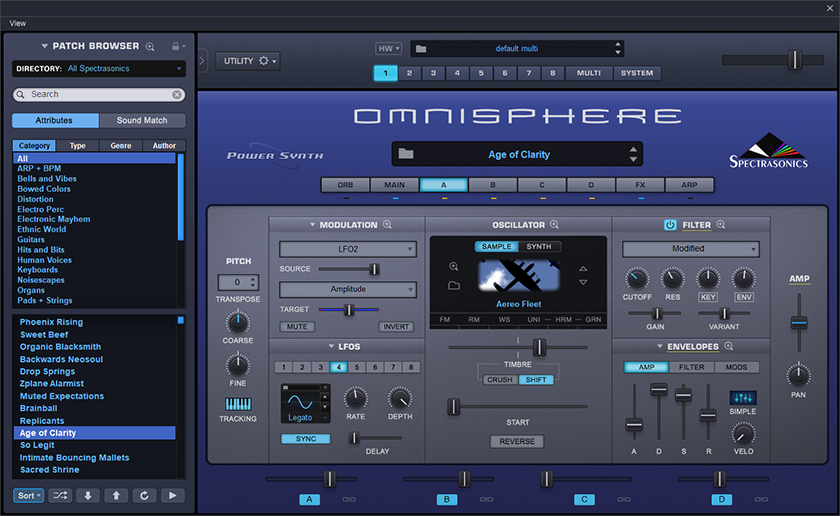Click the patch browser lock icon
The image size is (840, 516).
click(x=176, y=46)
